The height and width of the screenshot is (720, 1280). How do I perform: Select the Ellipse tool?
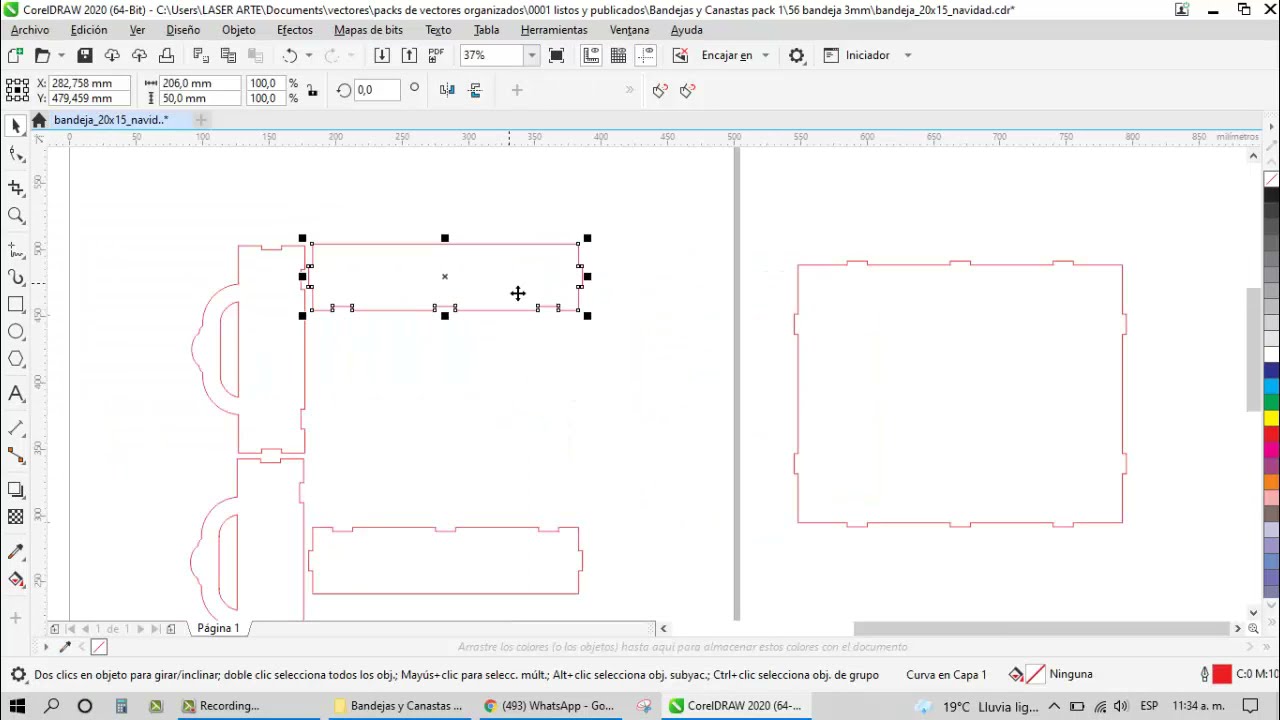(16, 331)
